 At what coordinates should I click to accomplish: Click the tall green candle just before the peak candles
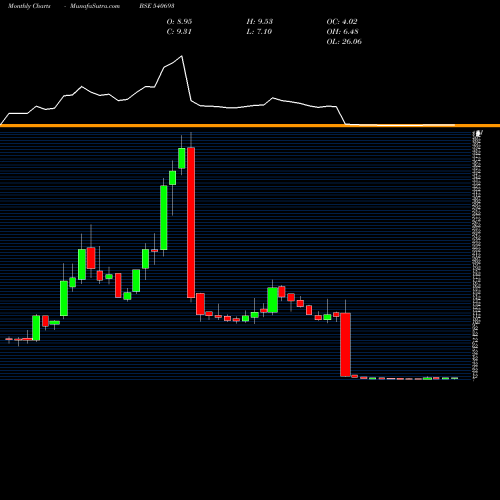coord(164,218)
